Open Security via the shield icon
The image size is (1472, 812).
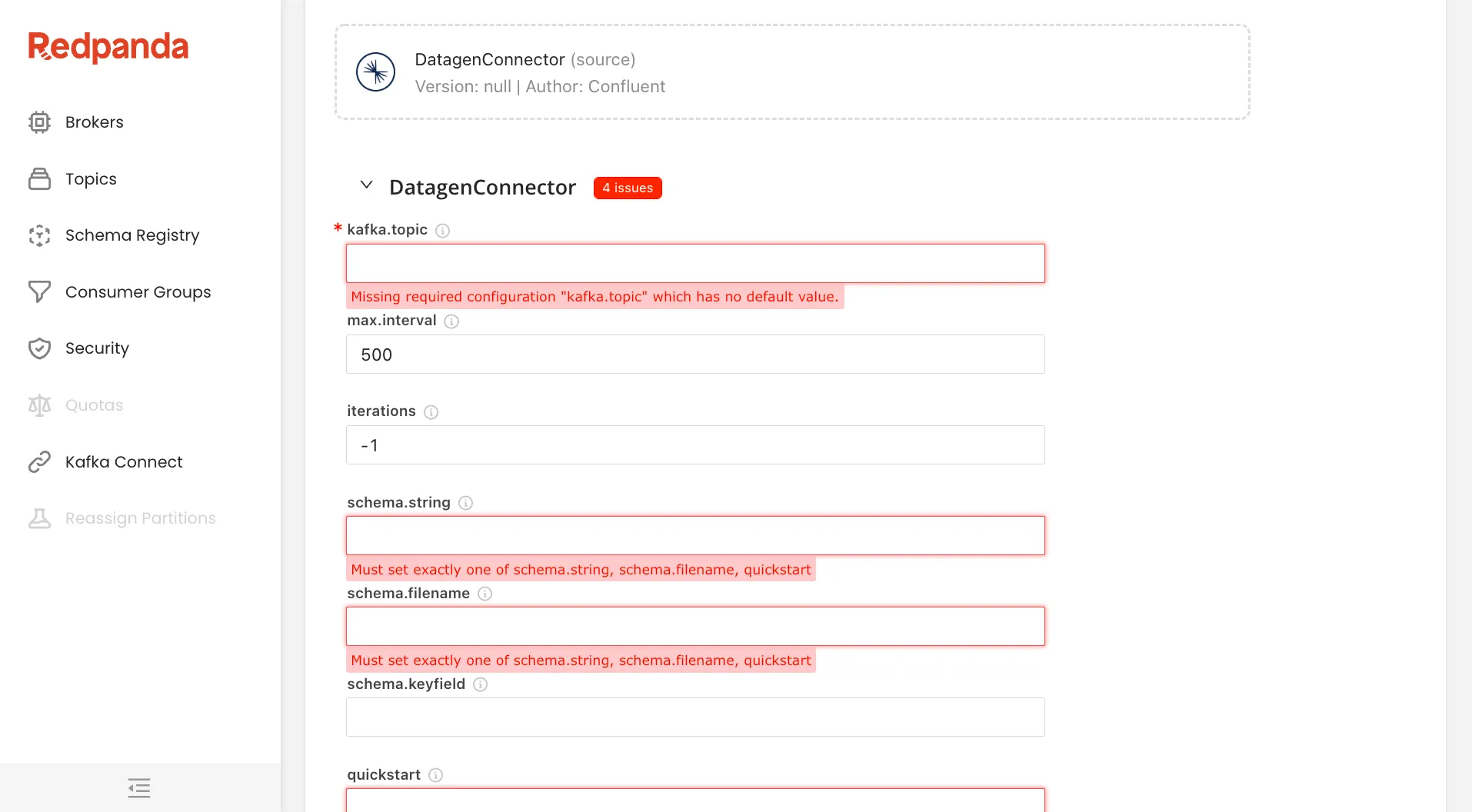(38, 348)
